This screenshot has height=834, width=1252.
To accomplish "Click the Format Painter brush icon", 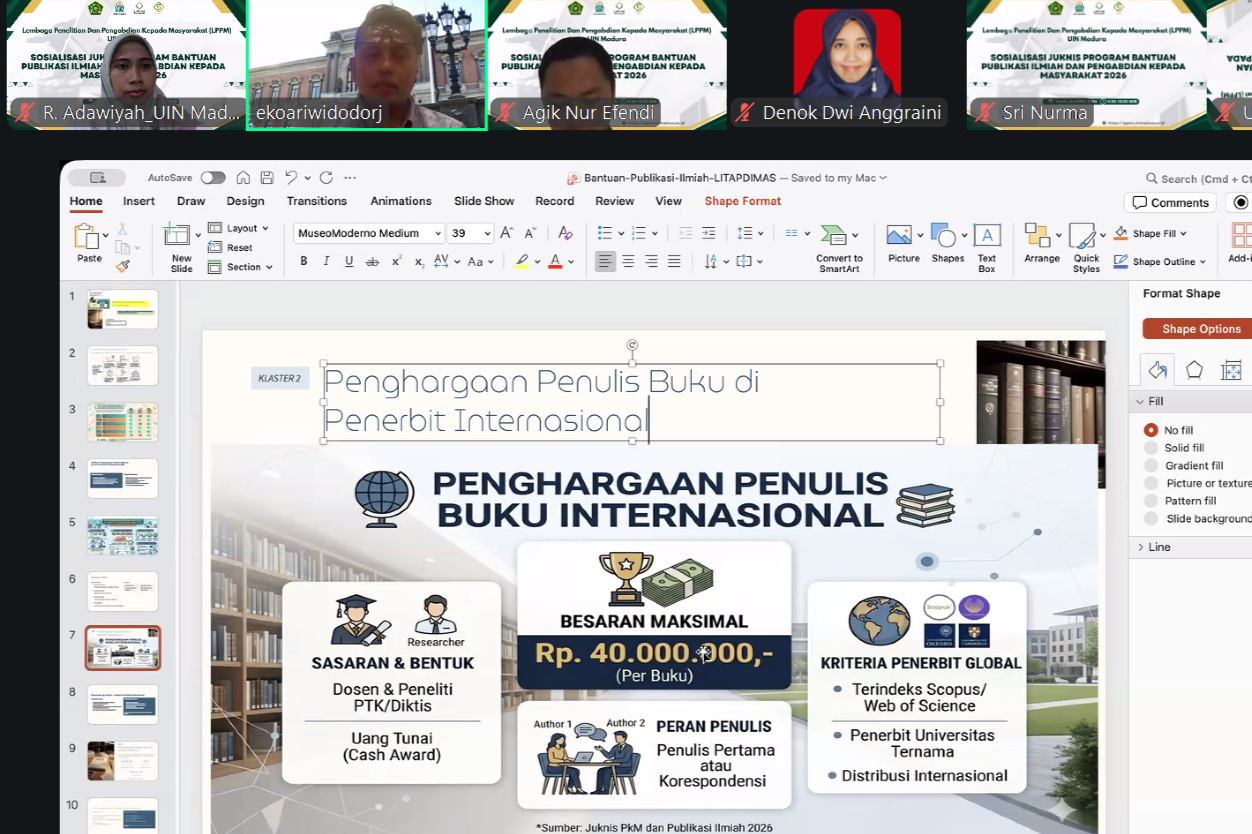I will tap(122, 266).
